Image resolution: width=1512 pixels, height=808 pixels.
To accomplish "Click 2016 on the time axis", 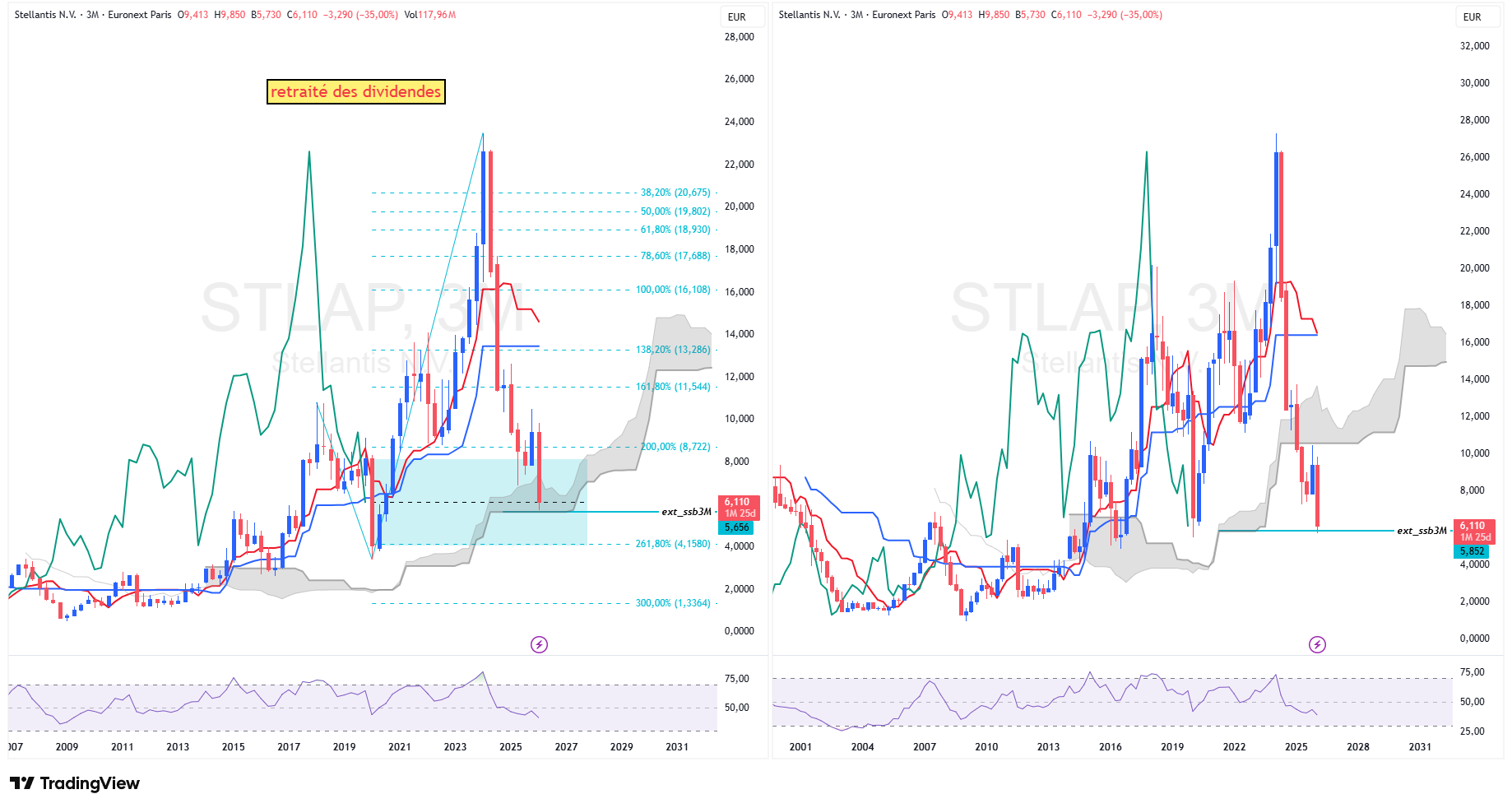I will [x=1111, y=747].
